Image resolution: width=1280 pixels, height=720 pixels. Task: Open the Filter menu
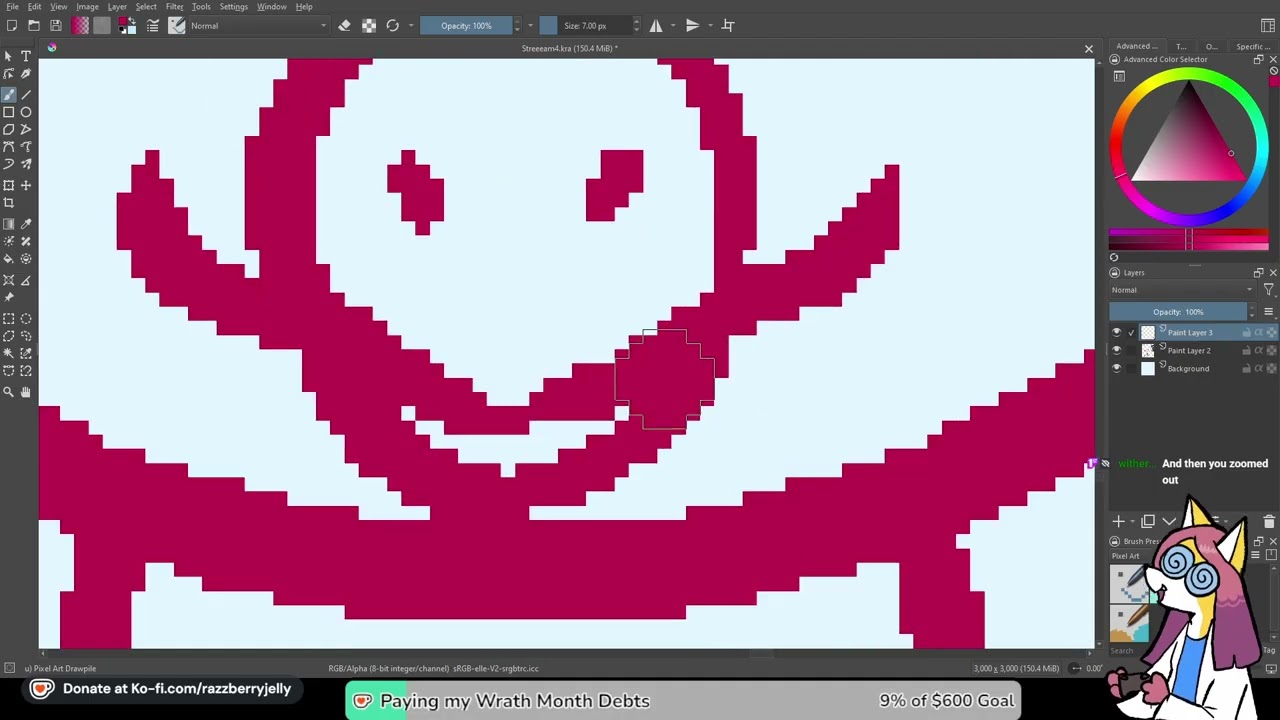(x=174, y=7)
